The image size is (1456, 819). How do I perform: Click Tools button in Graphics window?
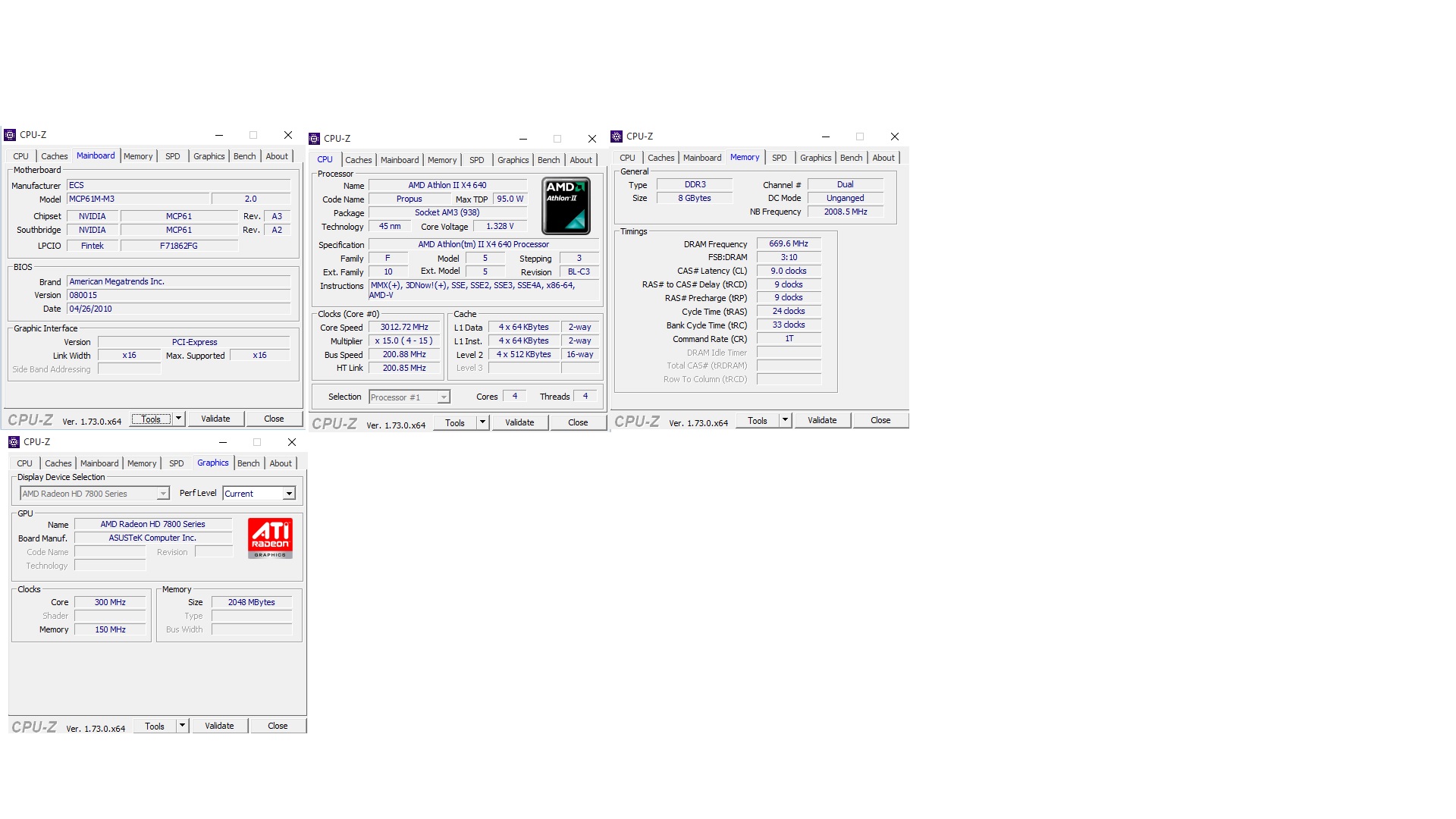pos(155,726)
